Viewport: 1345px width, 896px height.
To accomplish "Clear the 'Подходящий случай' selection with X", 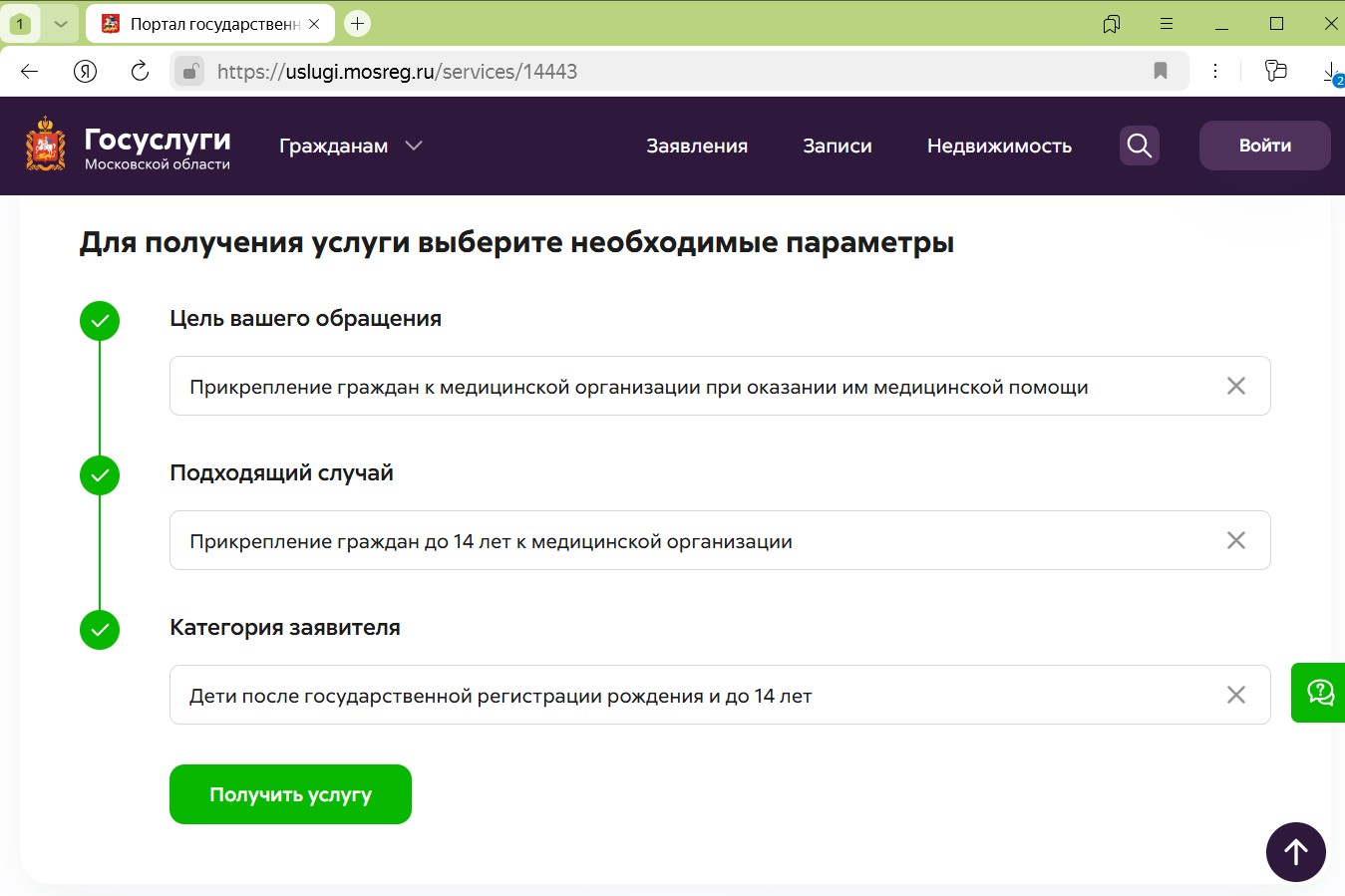I will click(x=1235, y=540).
